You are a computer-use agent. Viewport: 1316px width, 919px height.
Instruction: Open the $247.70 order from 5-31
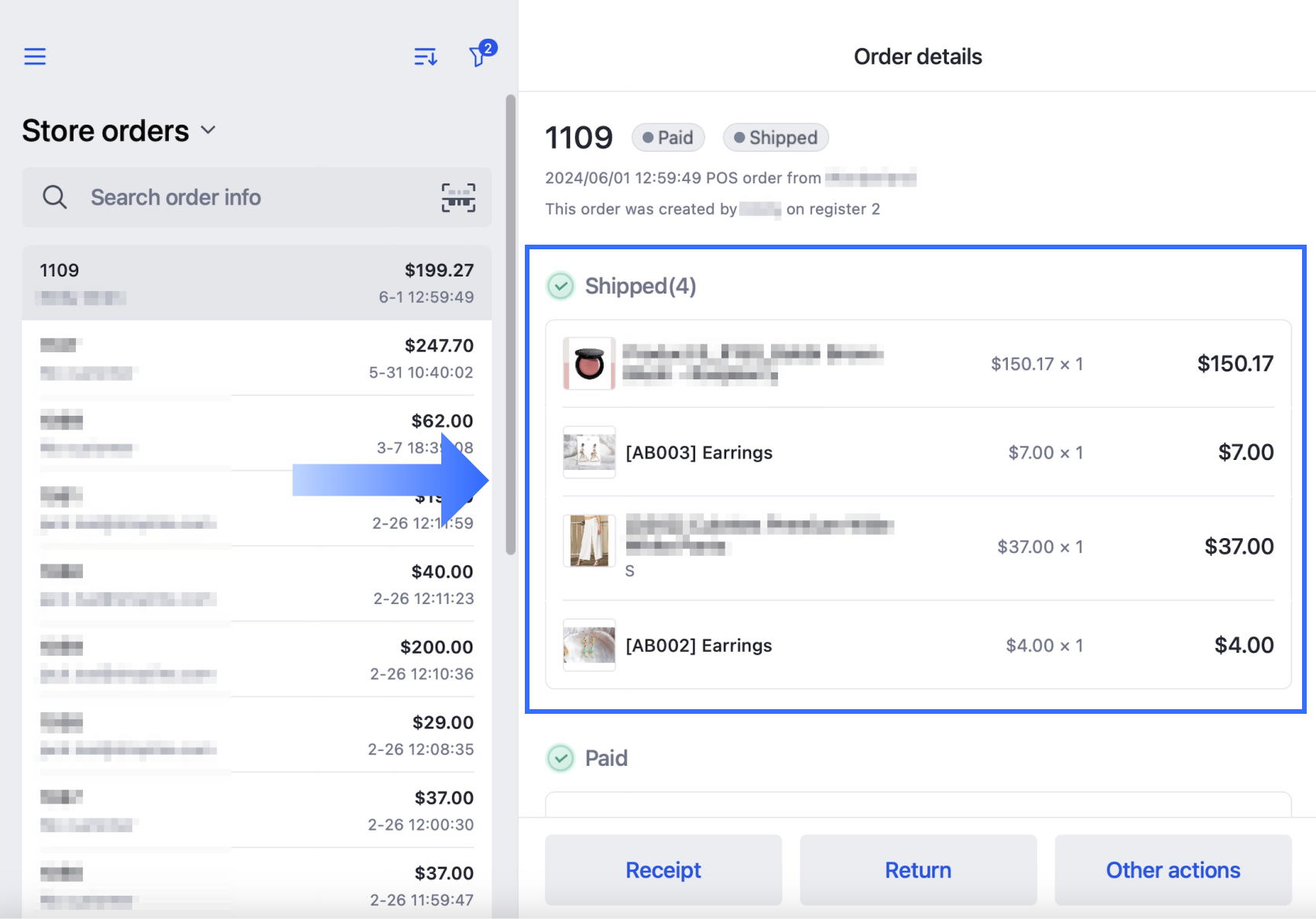click(256, 358)
